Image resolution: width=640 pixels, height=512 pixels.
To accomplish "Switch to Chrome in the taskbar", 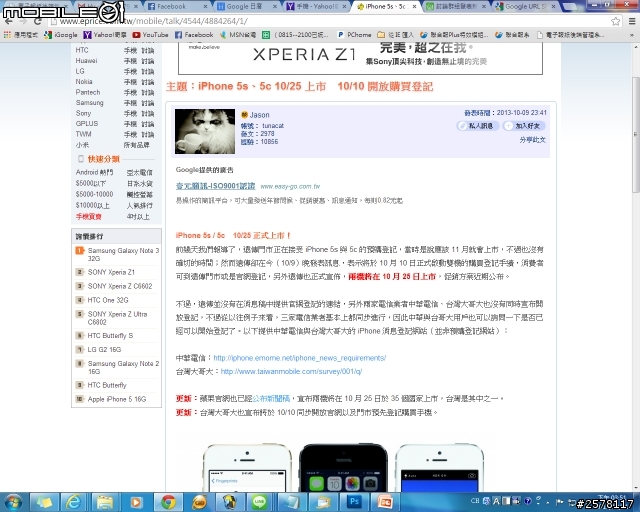I will pos(168,502).
